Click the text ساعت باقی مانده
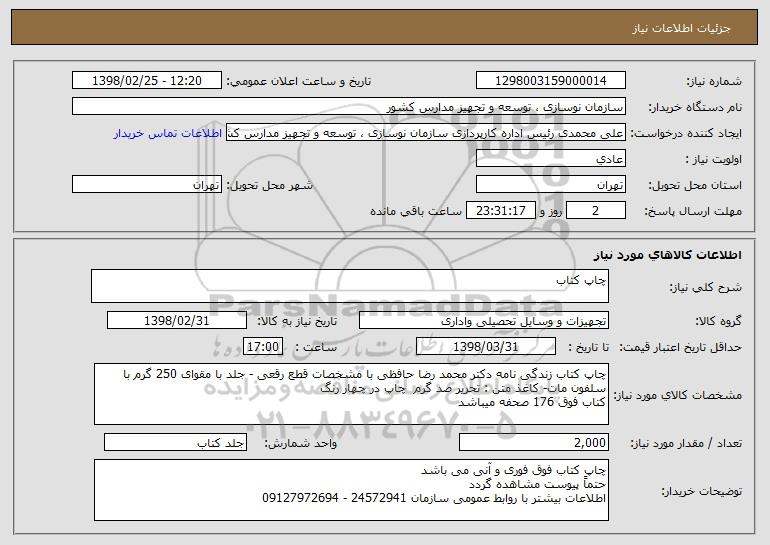The height and width of the screenshot is (545, 770). [416, 211]
